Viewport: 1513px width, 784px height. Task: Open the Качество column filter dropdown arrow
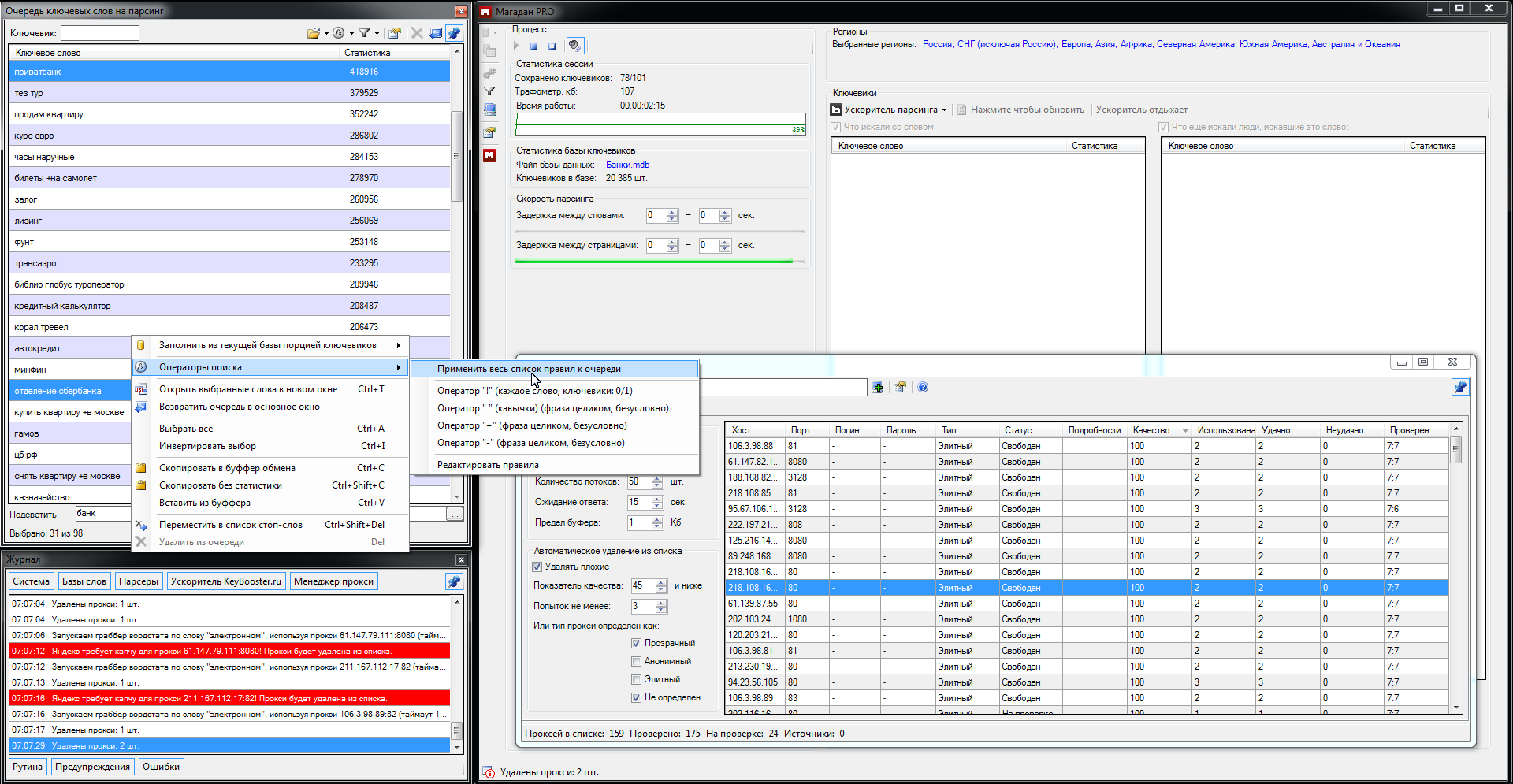coord(1185,430)
